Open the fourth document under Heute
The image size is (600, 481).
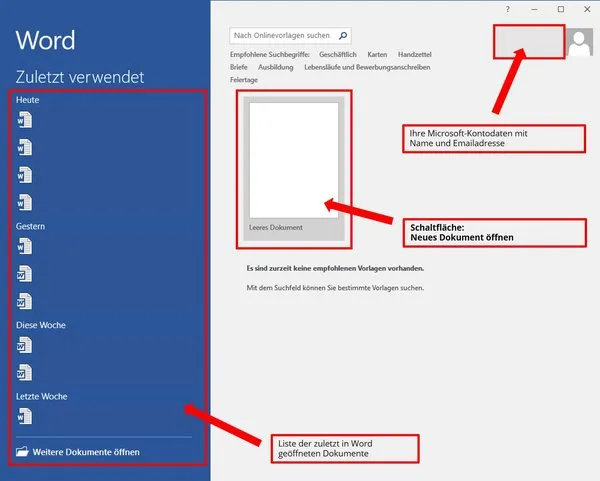25,203
